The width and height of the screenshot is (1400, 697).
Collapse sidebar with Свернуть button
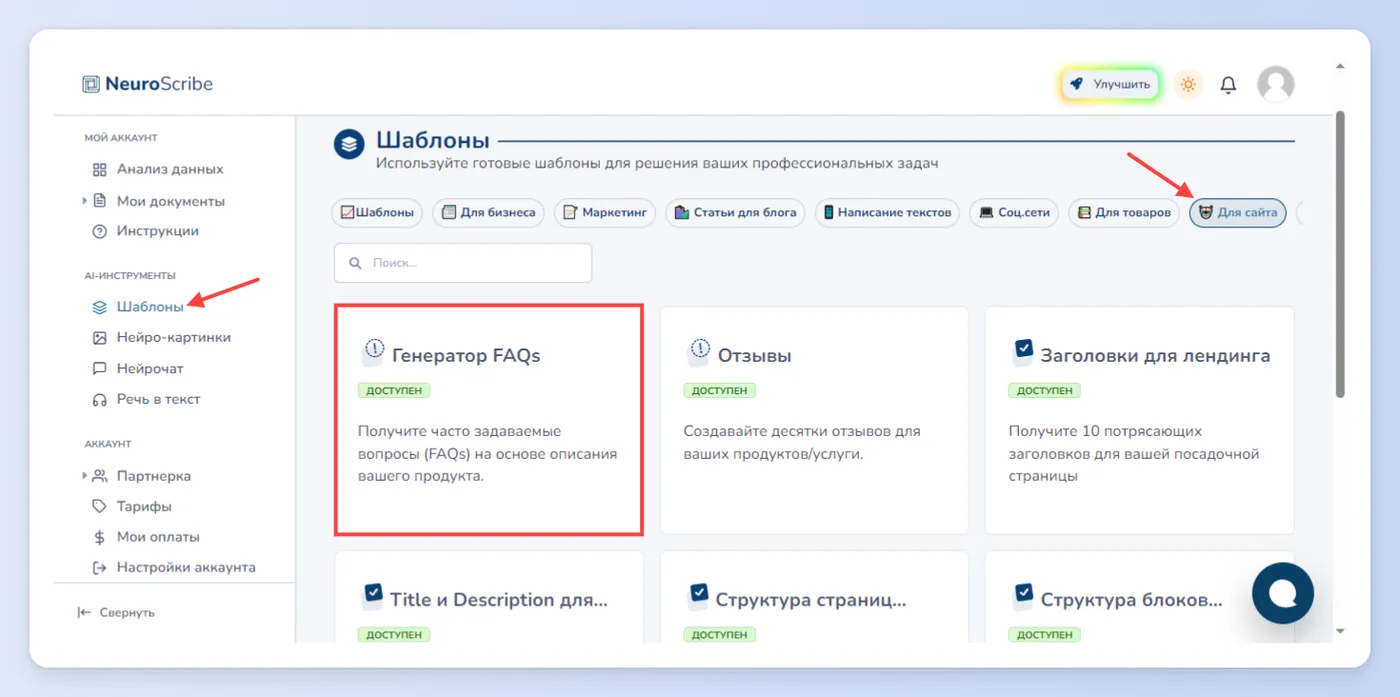click(x=116, y=613)
